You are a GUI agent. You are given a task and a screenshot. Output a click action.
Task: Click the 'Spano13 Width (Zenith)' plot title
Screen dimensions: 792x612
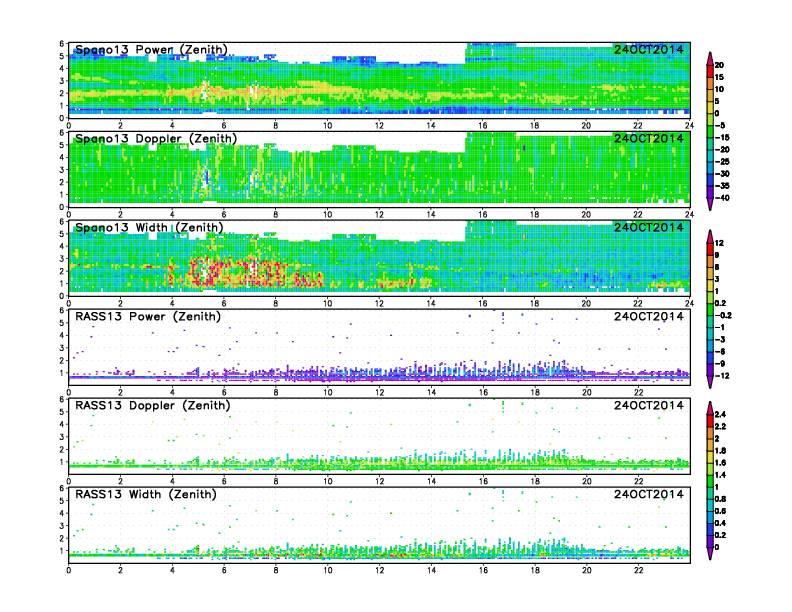(x=150, y=228)
